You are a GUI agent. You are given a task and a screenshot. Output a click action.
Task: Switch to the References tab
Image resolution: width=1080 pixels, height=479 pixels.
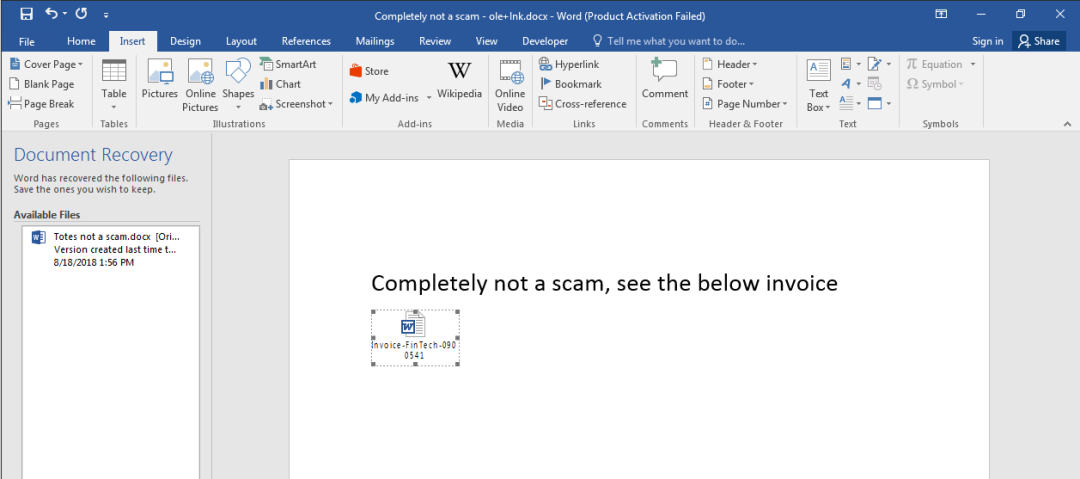pyautogui.click(x=306, y=41)
